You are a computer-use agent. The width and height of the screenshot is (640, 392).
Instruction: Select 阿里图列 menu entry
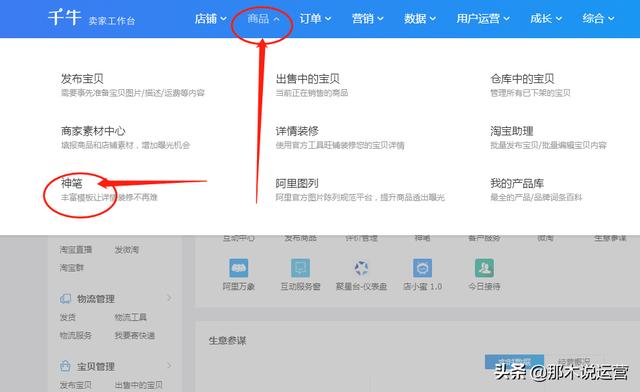pos(297,183)
